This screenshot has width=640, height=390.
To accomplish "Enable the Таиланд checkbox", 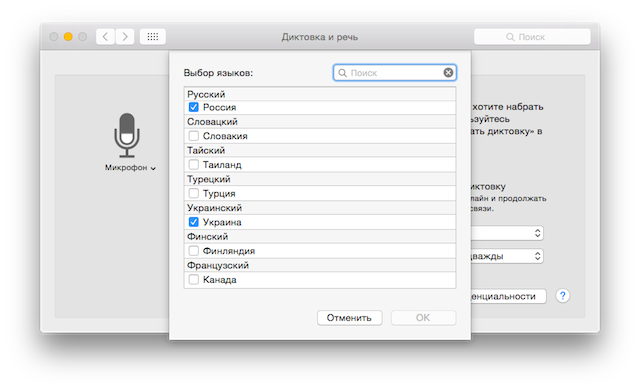I will [193, 164].
